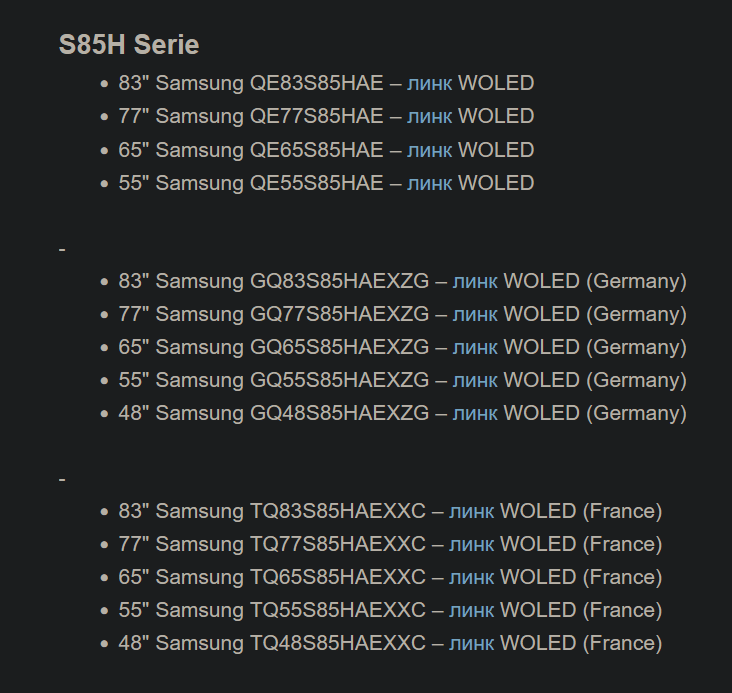Viewport: 732px width, 693px height.
Task: Click the model text QE83S85HAE
Action: [316, 84]
